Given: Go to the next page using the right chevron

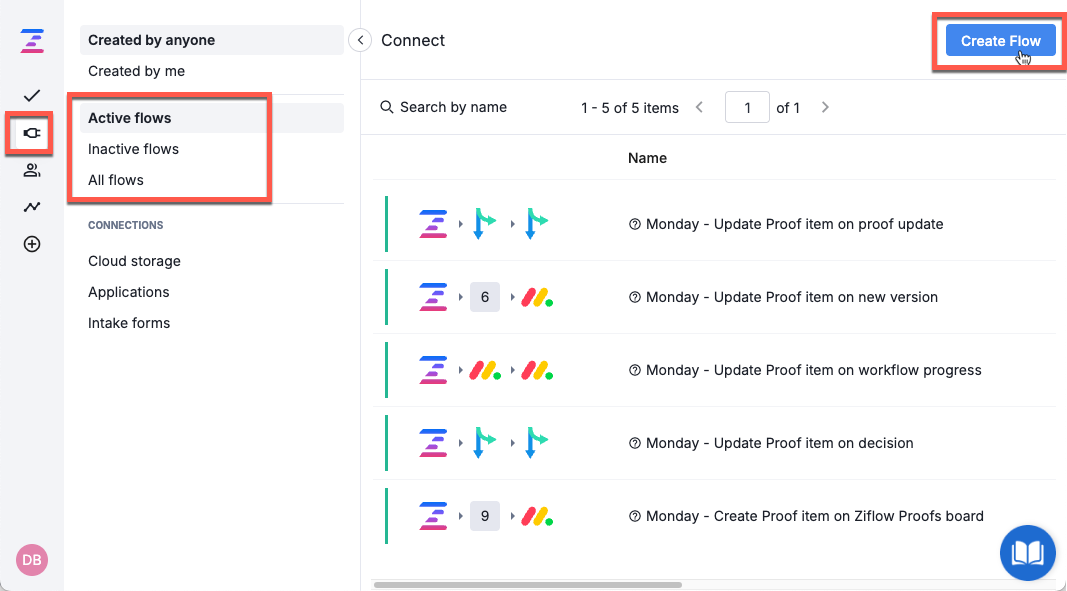Looking at the screenshot, I should click(825, 107).
